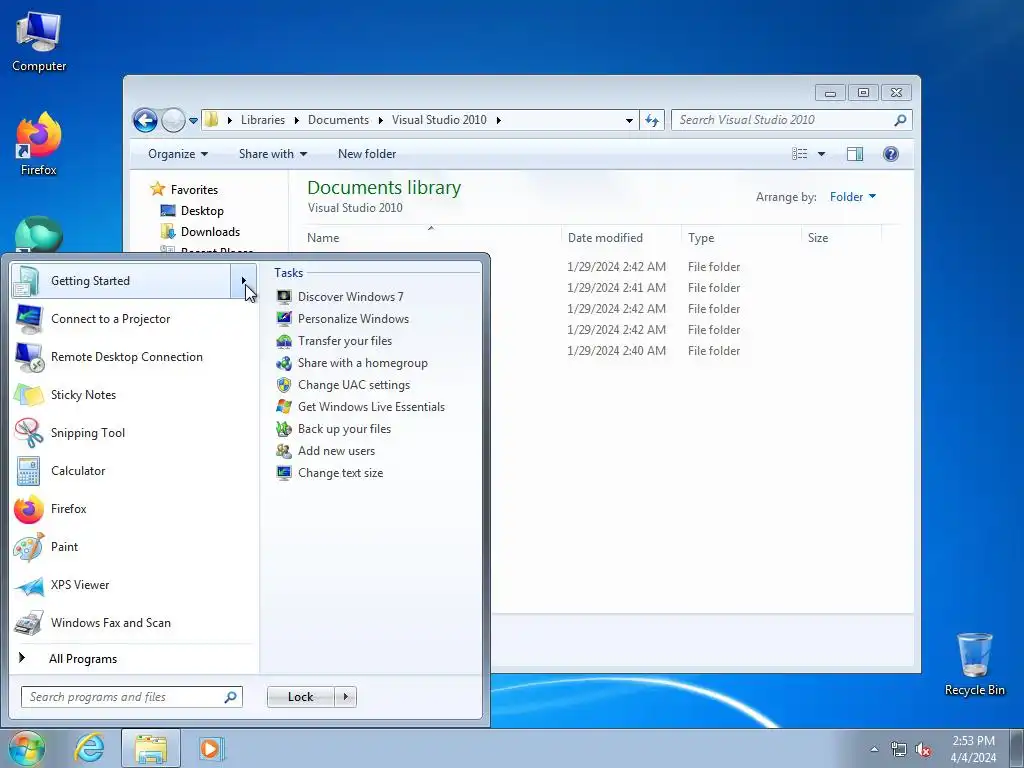Click the Refresh button in Explorer
This screenshot has height=768, width=1024.
pyautogui.click(x=652, y=120)
